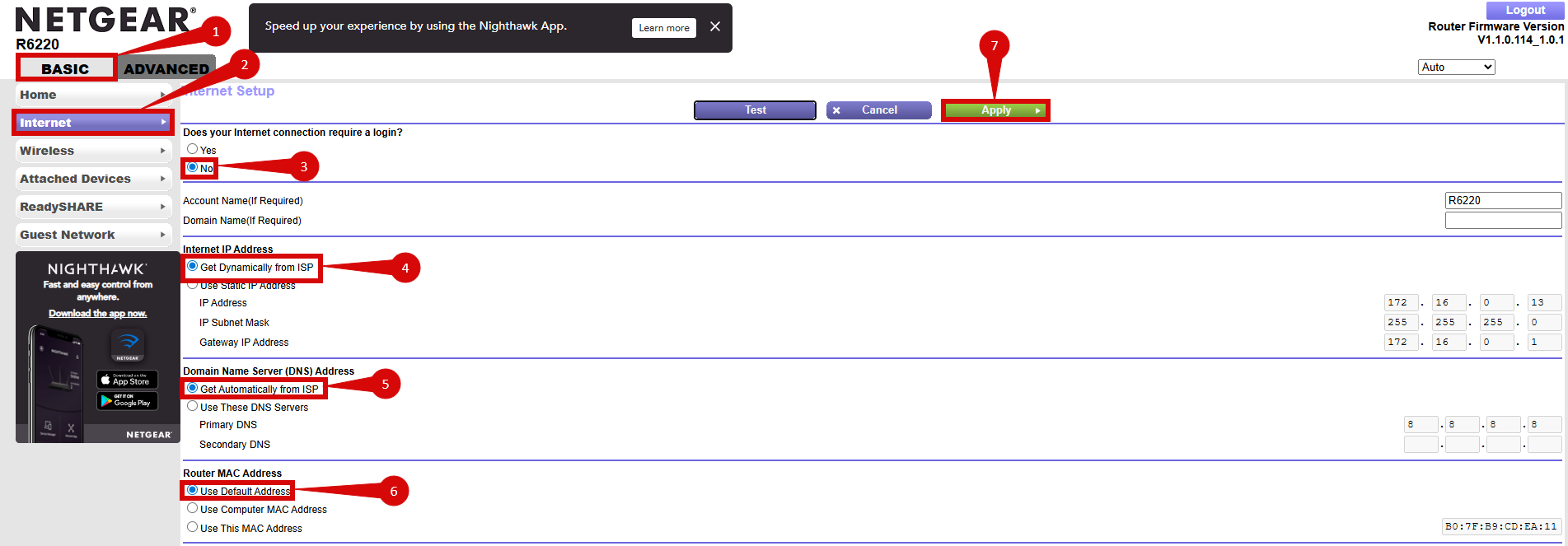Switch to the BASIC tab
This screenshot has width=1568, height=546.
click(x=66, y=68)
